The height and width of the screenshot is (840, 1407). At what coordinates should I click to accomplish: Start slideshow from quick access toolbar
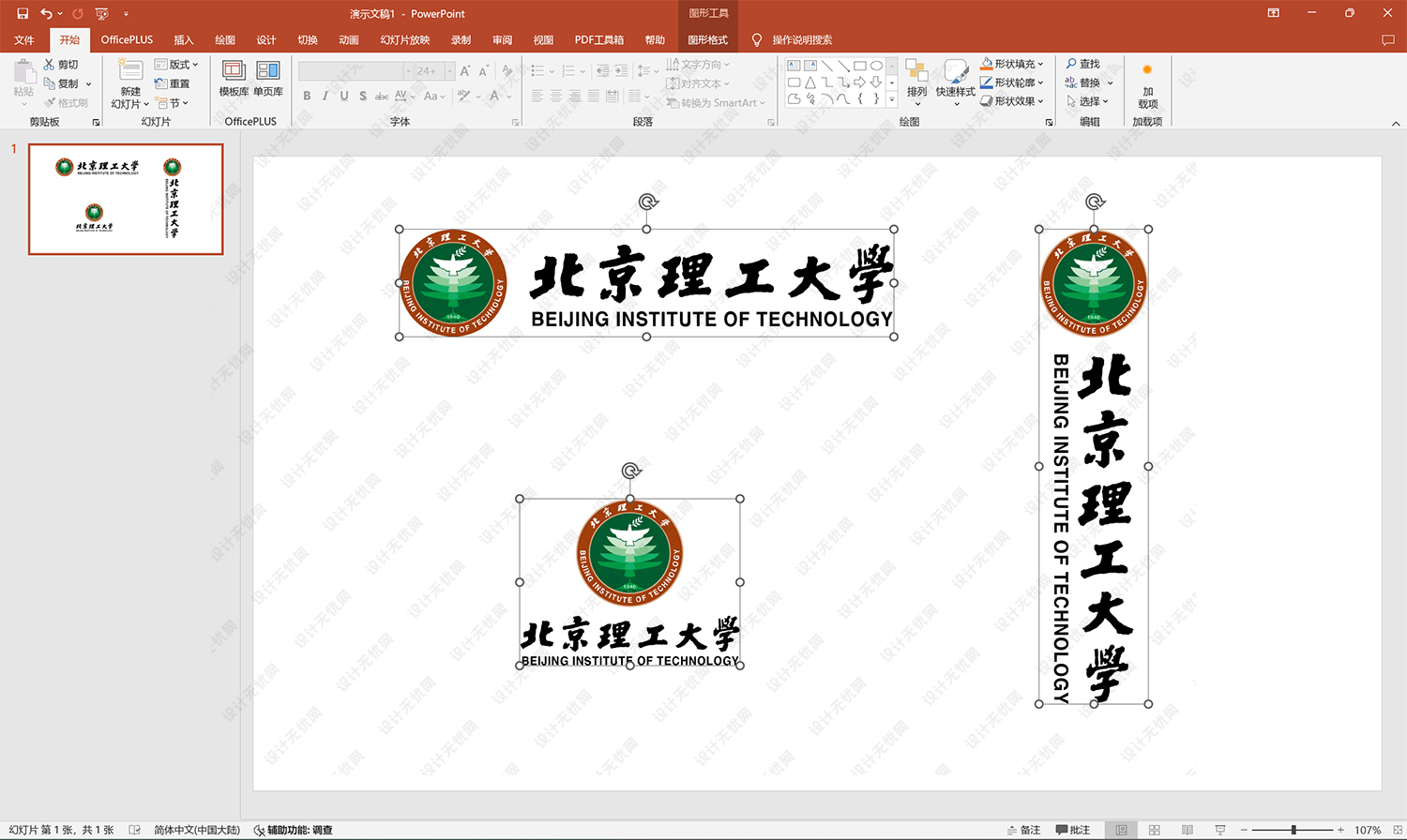pyautogui.click(x=101, y=13)
